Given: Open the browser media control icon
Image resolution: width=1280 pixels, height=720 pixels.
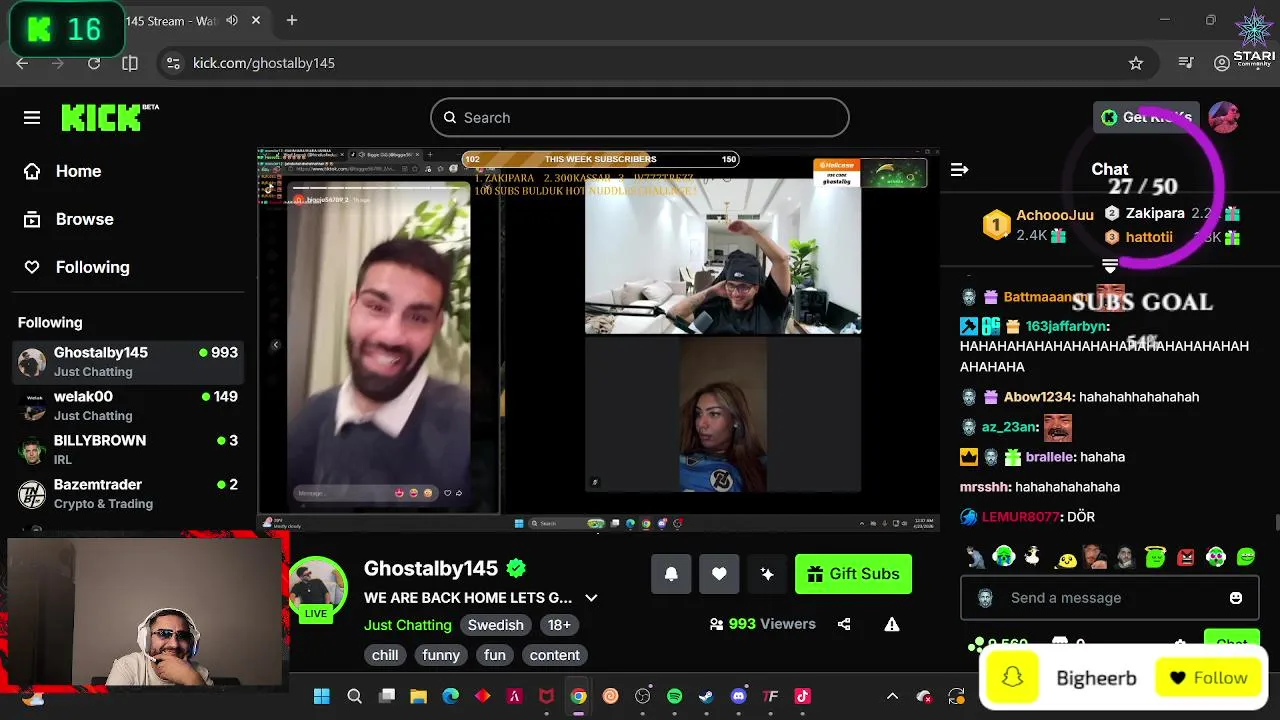Looking at the screenshot, I should click(1186, 63).
